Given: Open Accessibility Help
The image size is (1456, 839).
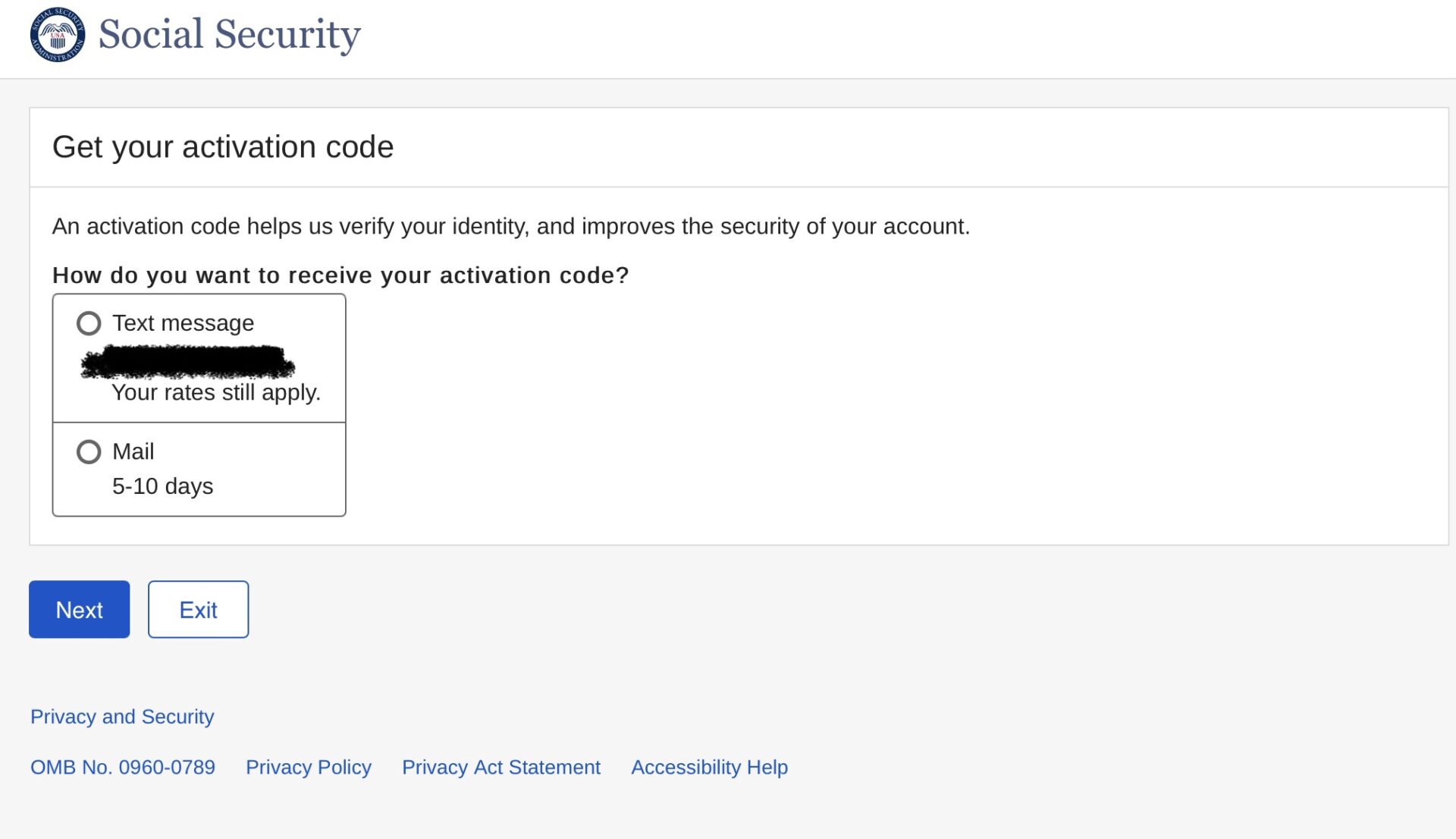Looking at the screenshot, I should (709, 767).
